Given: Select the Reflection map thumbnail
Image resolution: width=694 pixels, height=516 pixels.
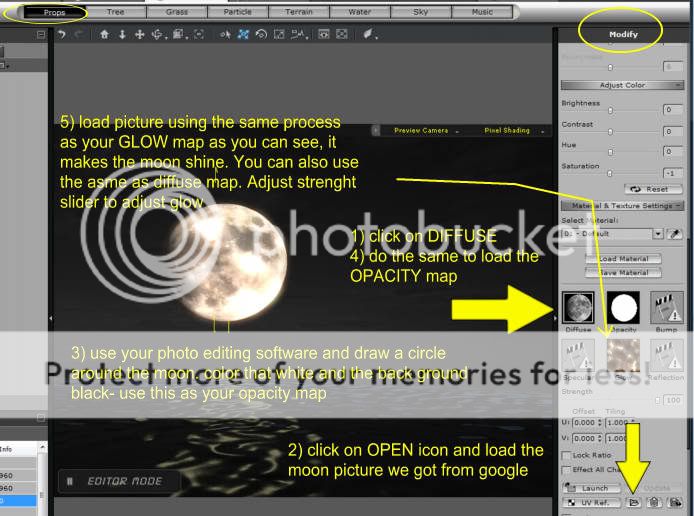Looking at the screenshot, I should tap(667, 356).
